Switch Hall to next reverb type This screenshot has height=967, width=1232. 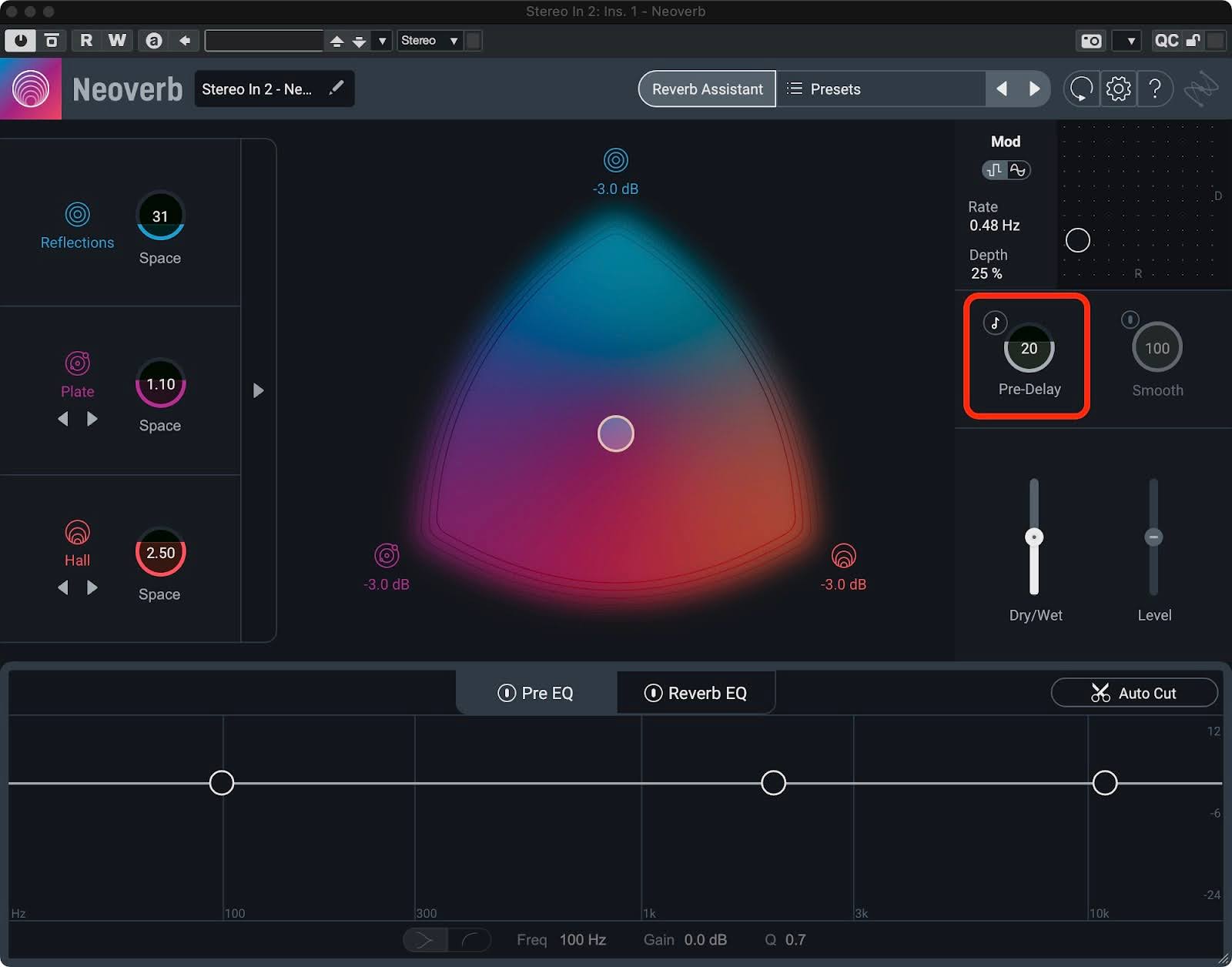tap(92, 587)
